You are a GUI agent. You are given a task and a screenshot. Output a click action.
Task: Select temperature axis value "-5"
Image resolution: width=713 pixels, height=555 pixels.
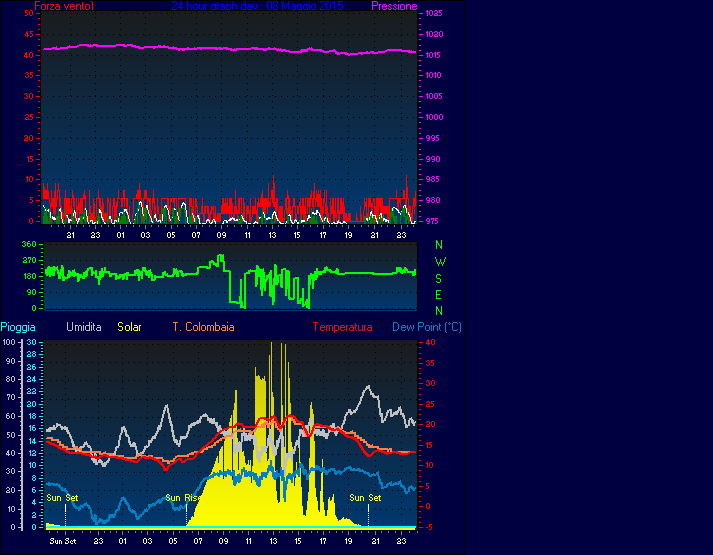429,527
